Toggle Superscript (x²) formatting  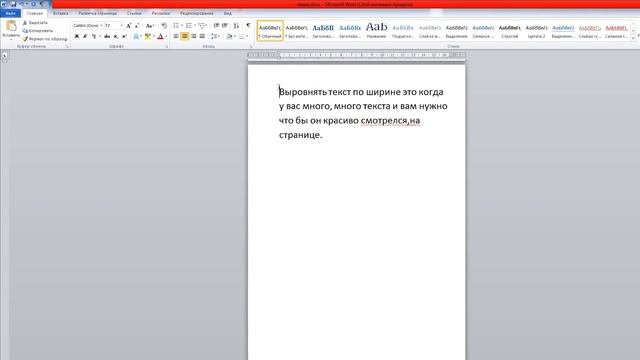click(x=124, y=36)
